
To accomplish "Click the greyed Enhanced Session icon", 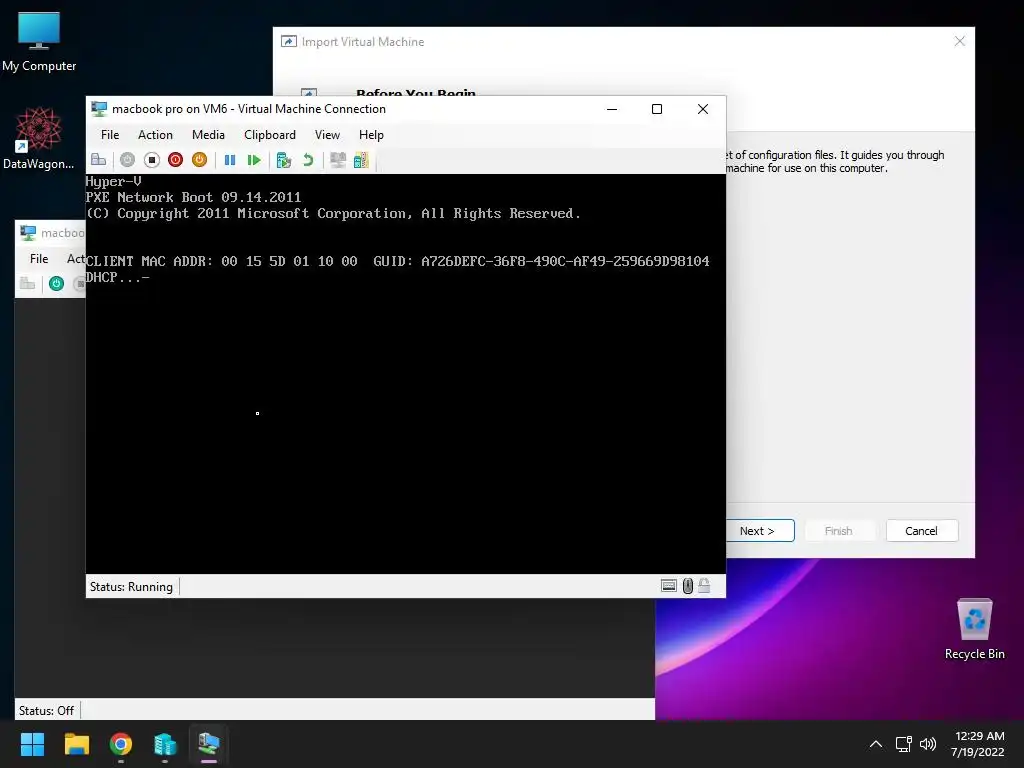I will (338, 160).
